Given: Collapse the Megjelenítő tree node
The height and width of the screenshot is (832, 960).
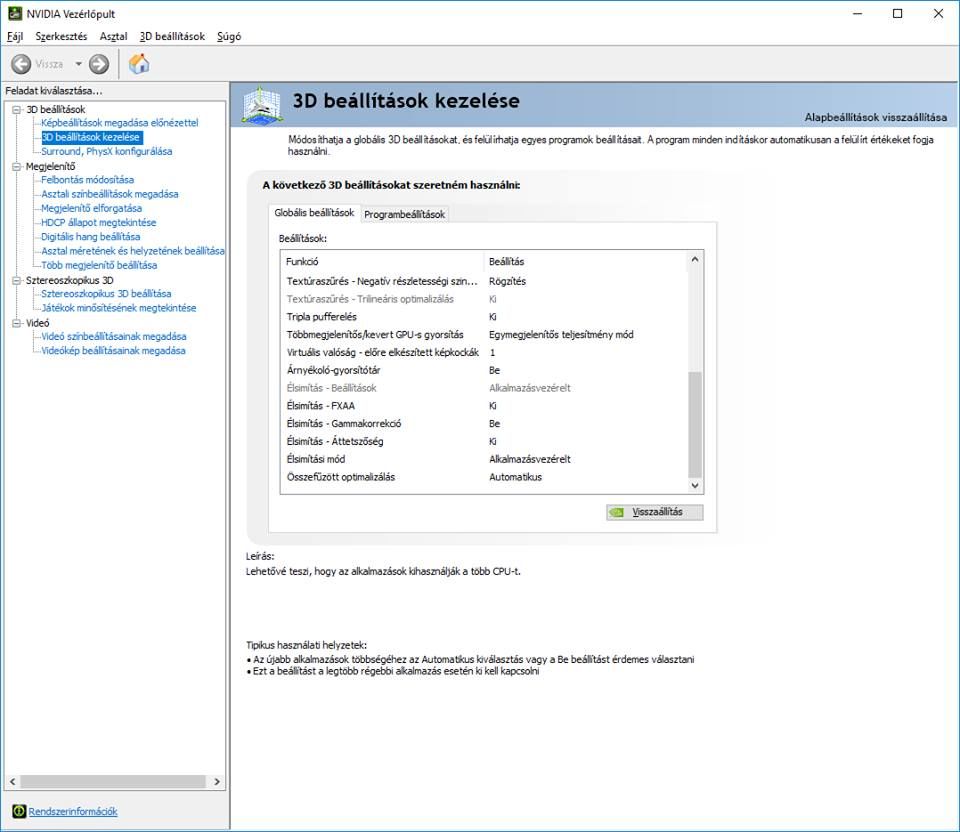Looking at the screenshot, I should tap(17, 167).
